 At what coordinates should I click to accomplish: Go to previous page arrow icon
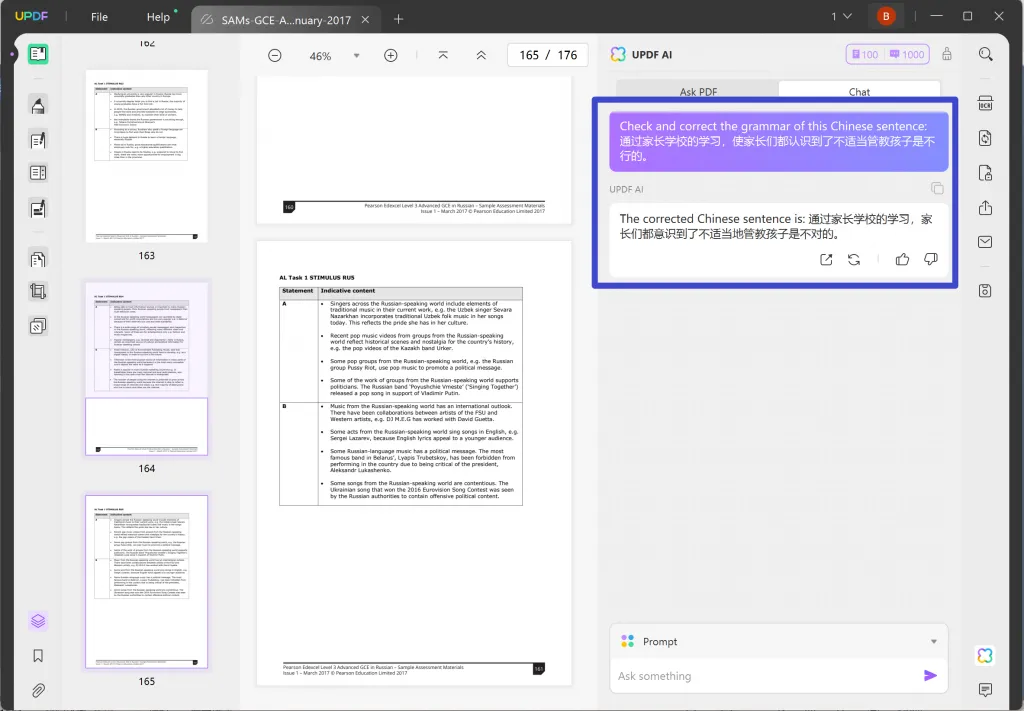click(481, 55)
